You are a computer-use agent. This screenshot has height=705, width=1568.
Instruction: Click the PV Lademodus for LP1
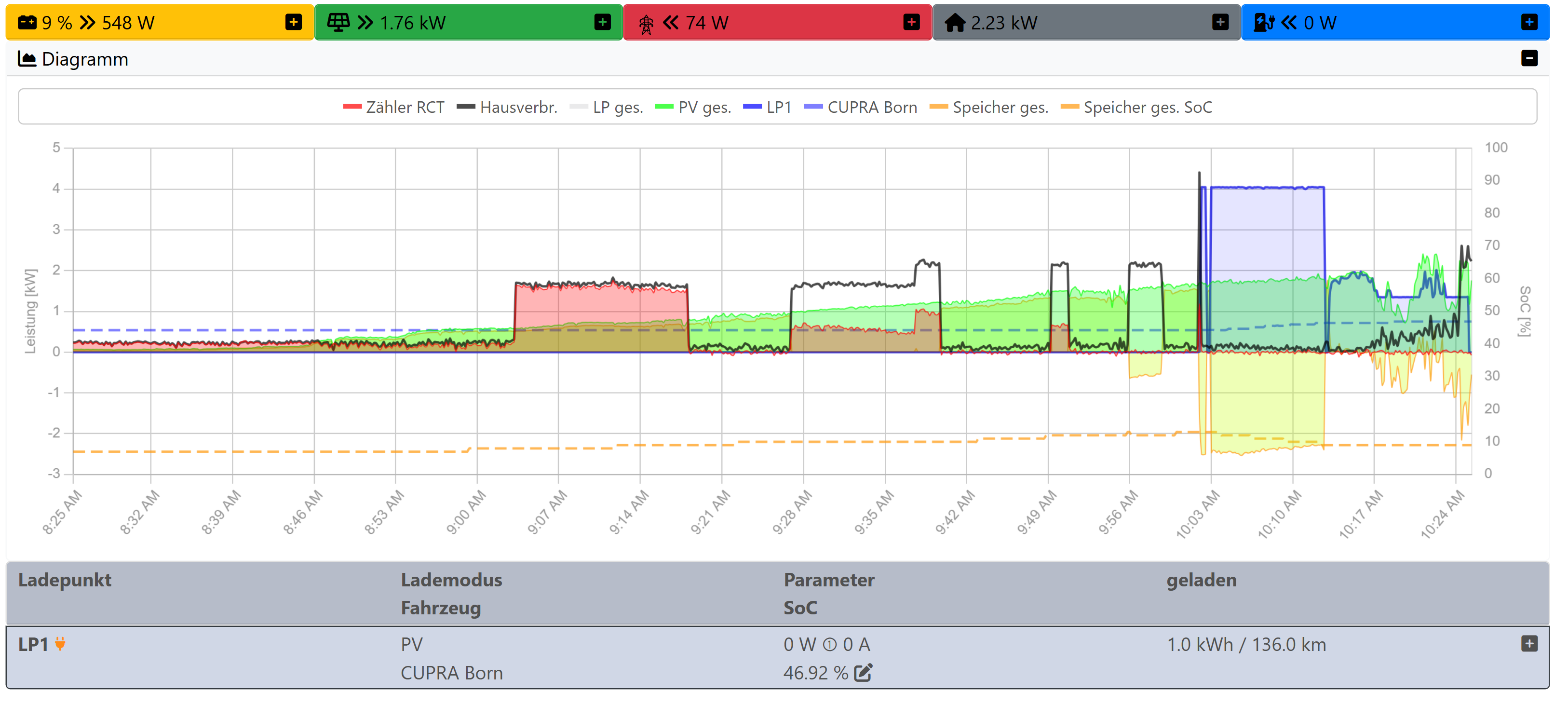click(x=411, y=644)
